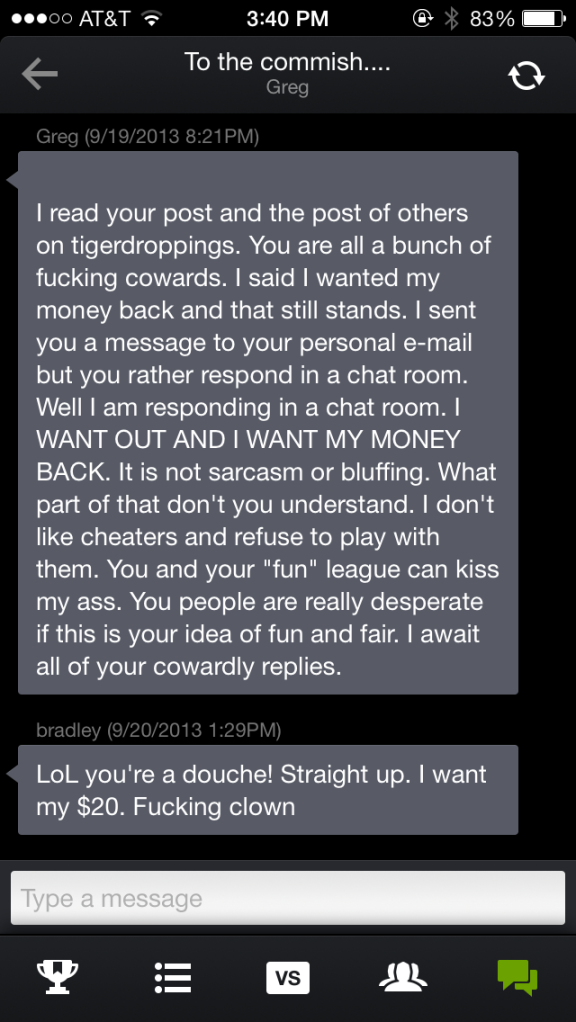Tap the Greg sender timestamp label

click(148, 136)
